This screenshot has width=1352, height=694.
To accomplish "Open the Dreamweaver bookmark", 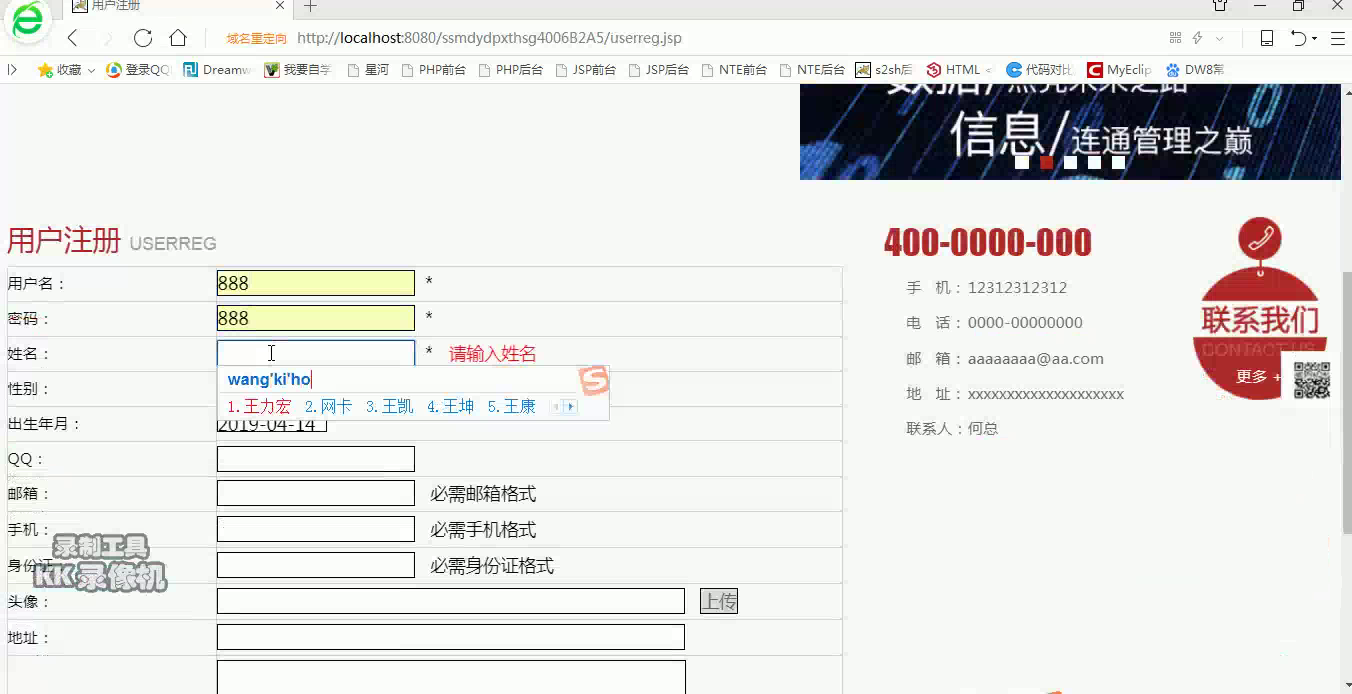I will [x=217, y=70].
